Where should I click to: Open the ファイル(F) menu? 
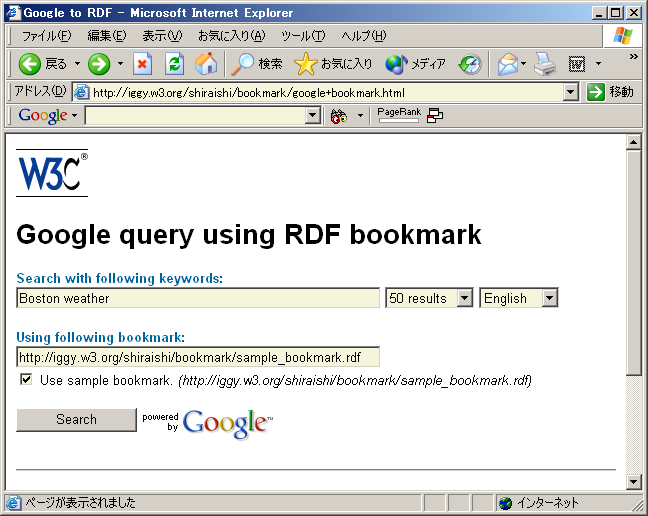click(46, 36)
